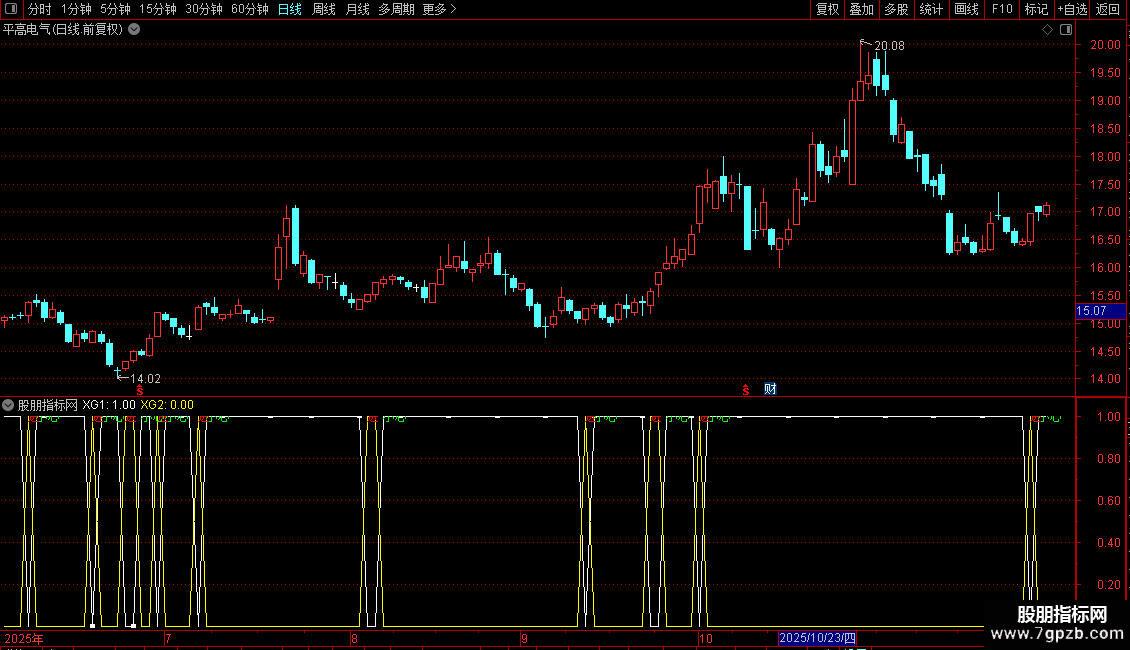Click the red dollar marker below 14.02 low
Image resolution: width=1130 pixels, height=650 pixels.
[140, 390]
